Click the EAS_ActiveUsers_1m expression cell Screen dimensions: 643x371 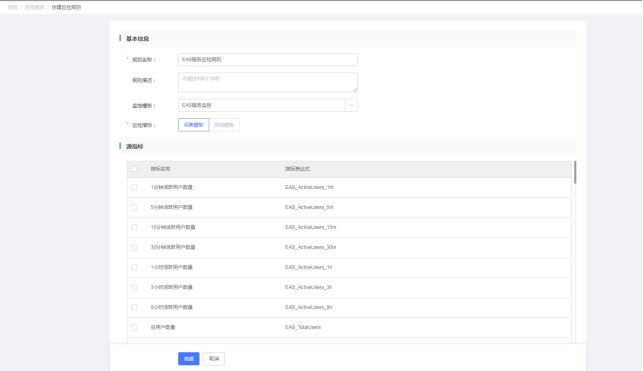(310, 187)
